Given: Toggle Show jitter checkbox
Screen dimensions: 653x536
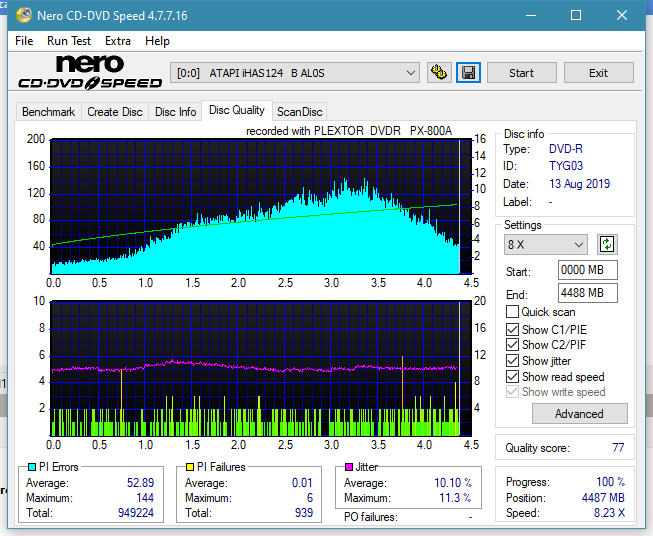Looking at the screenshot, I should coord(512,361).
